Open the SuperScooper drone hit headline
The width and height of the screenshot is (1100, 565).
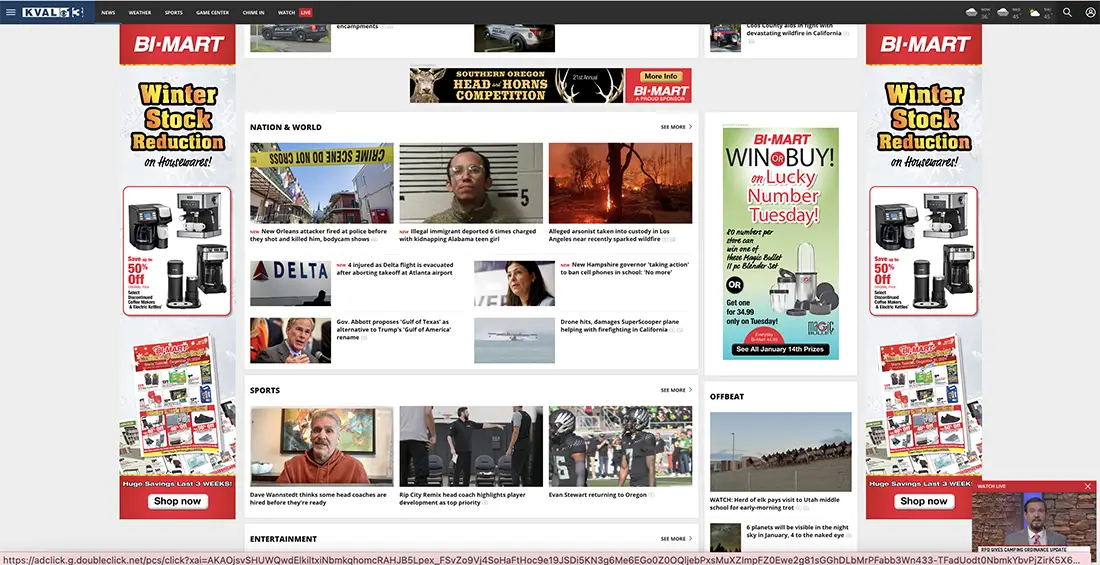coord(621,326)
